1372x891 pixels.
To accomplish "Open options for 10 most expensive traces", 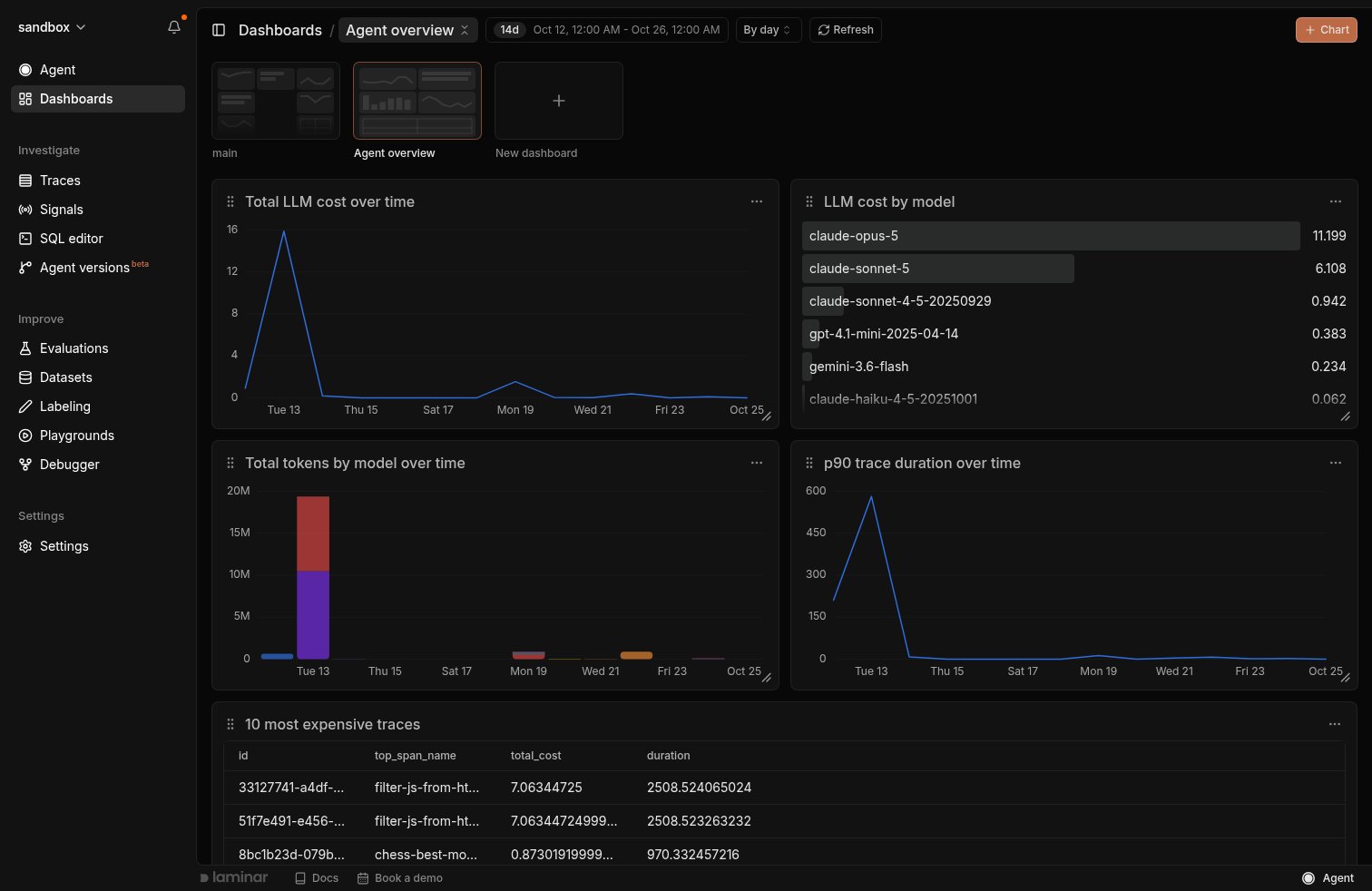I will click(x=1335, y=724).
